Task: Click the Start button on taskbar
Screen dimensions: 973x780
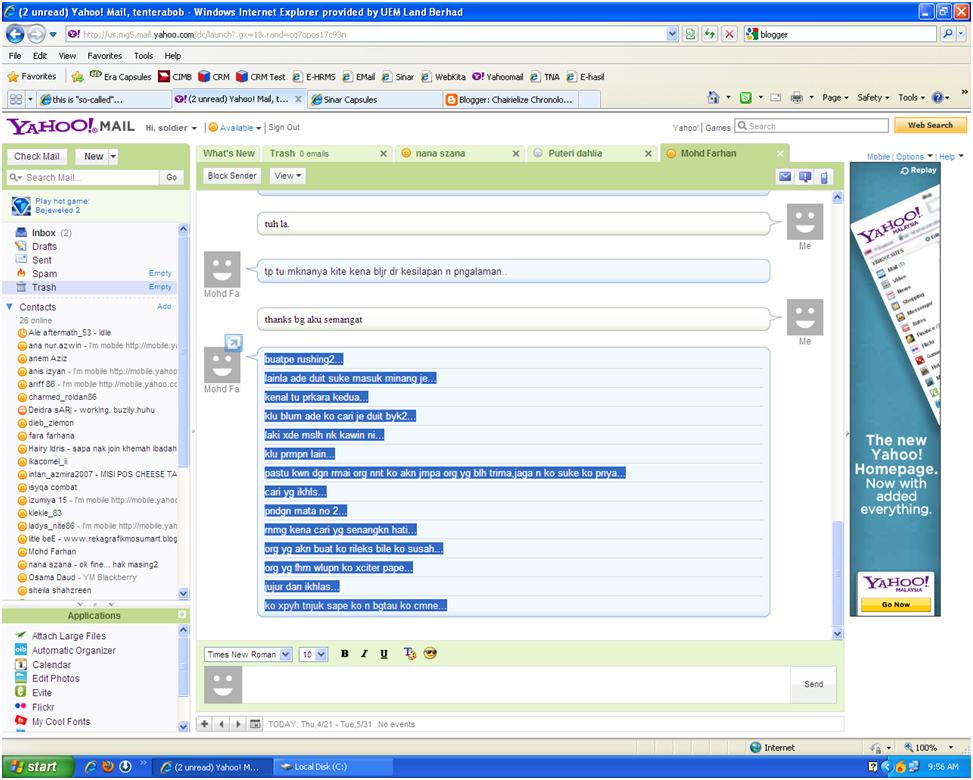Action: pyautogui.click(x=37, y=766)
